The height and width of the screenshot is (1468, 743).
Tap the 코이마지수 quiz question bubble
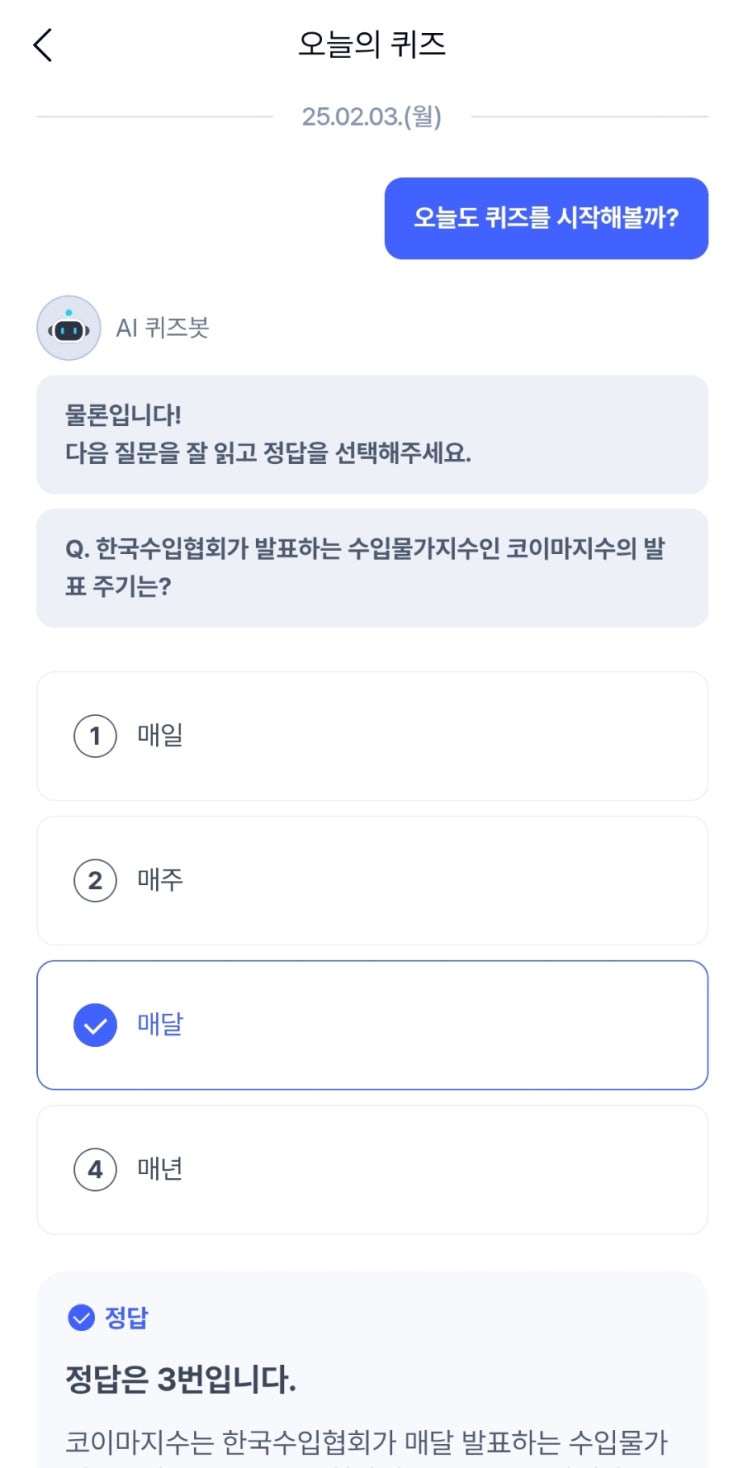372,568
